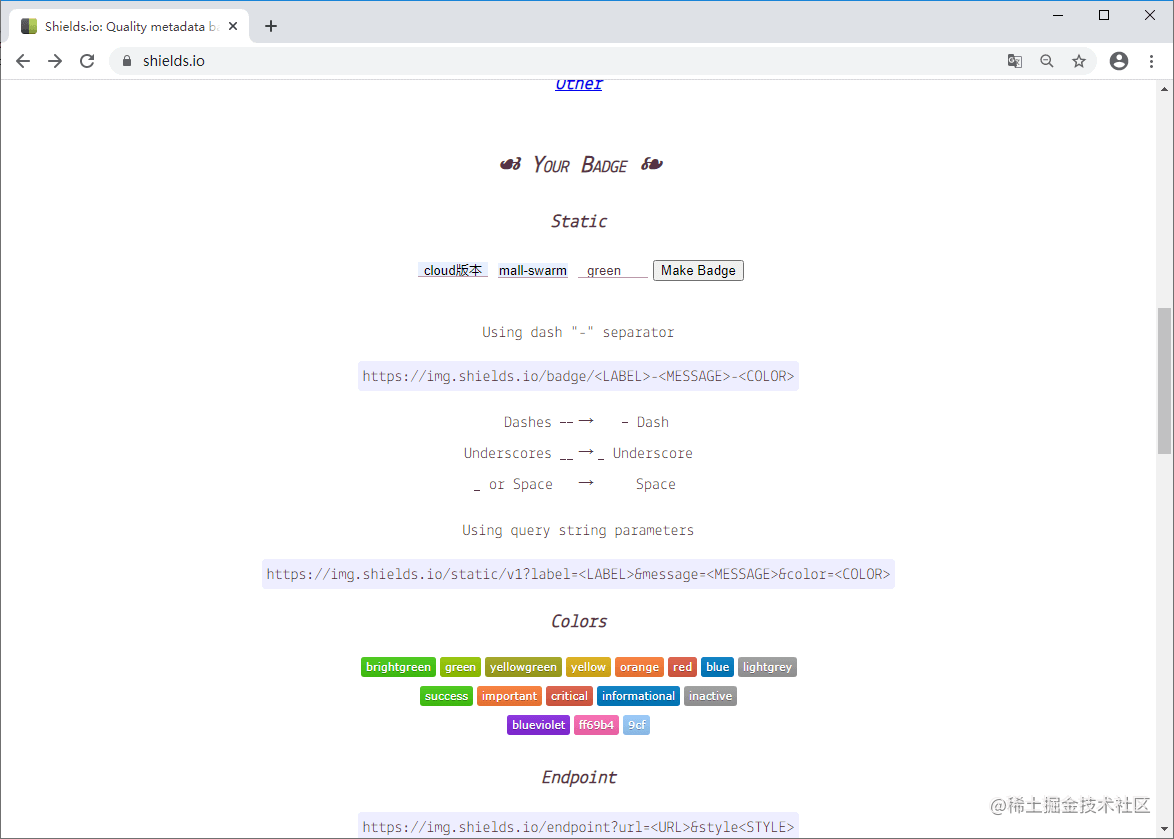The width and height of the screenshot is (1174, 839).
Task: Click the Your Badge heading
Action: [x=580, y=165]
